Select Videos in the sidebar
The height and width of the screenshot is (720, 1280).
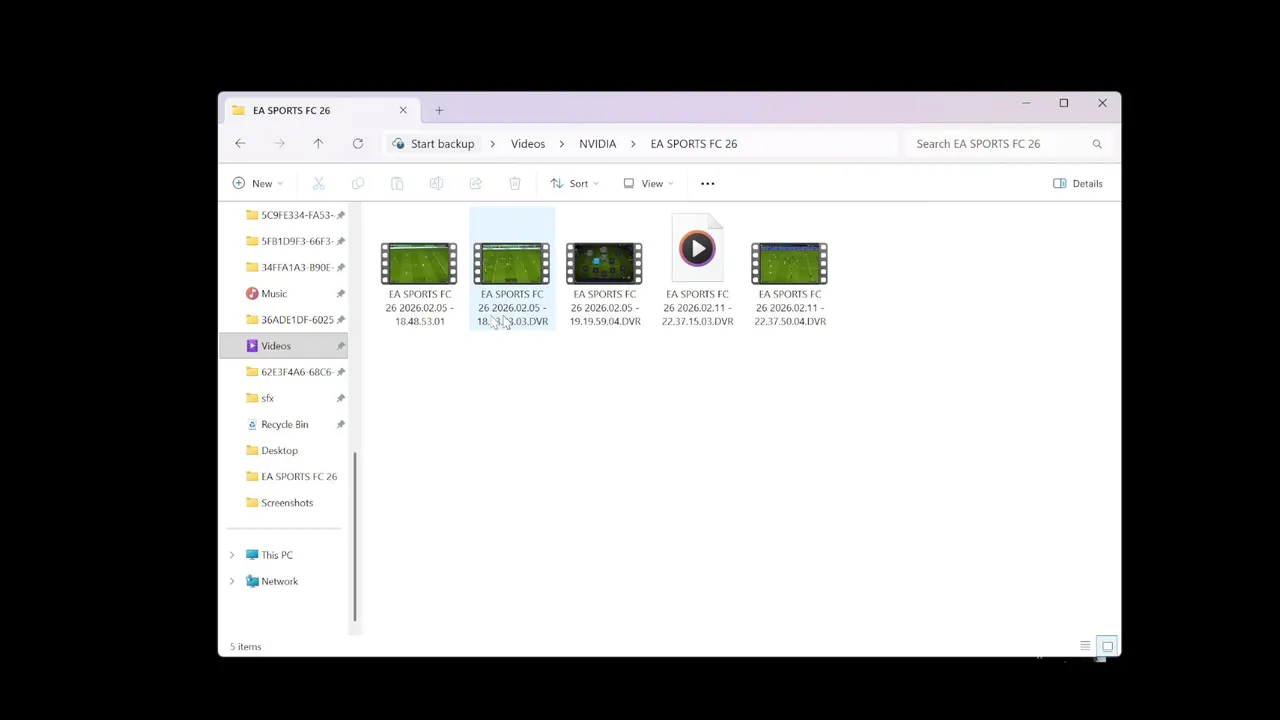pos(283,346)
